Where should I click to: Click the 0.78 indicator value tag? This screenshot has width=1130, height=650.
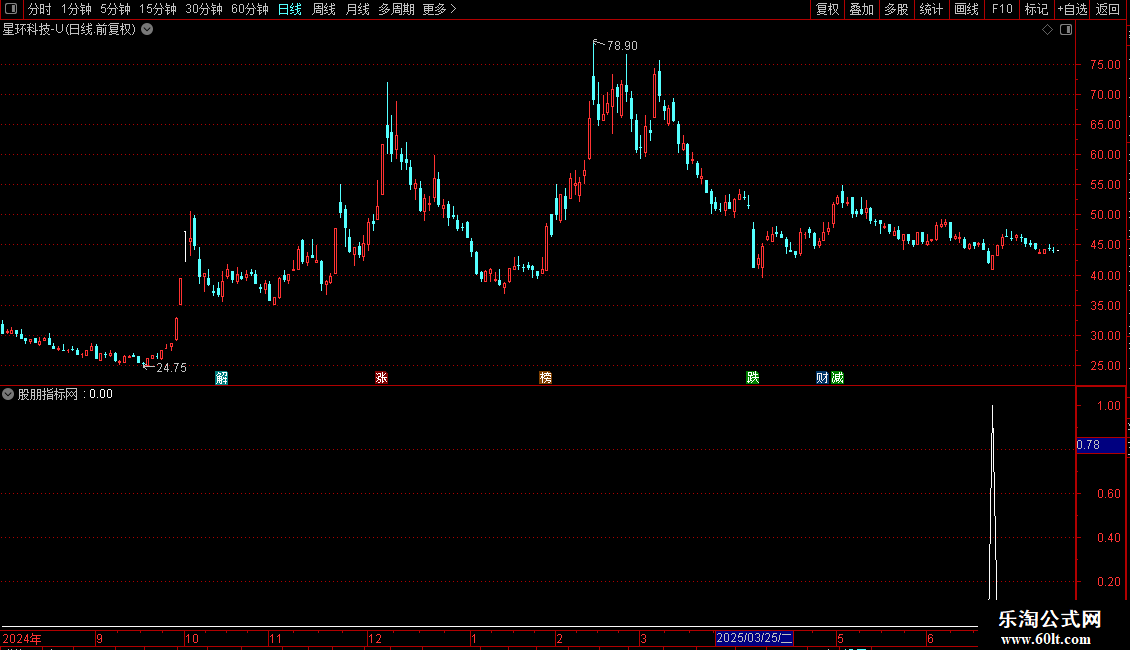pyautogui.click(x=1100, y=445)
